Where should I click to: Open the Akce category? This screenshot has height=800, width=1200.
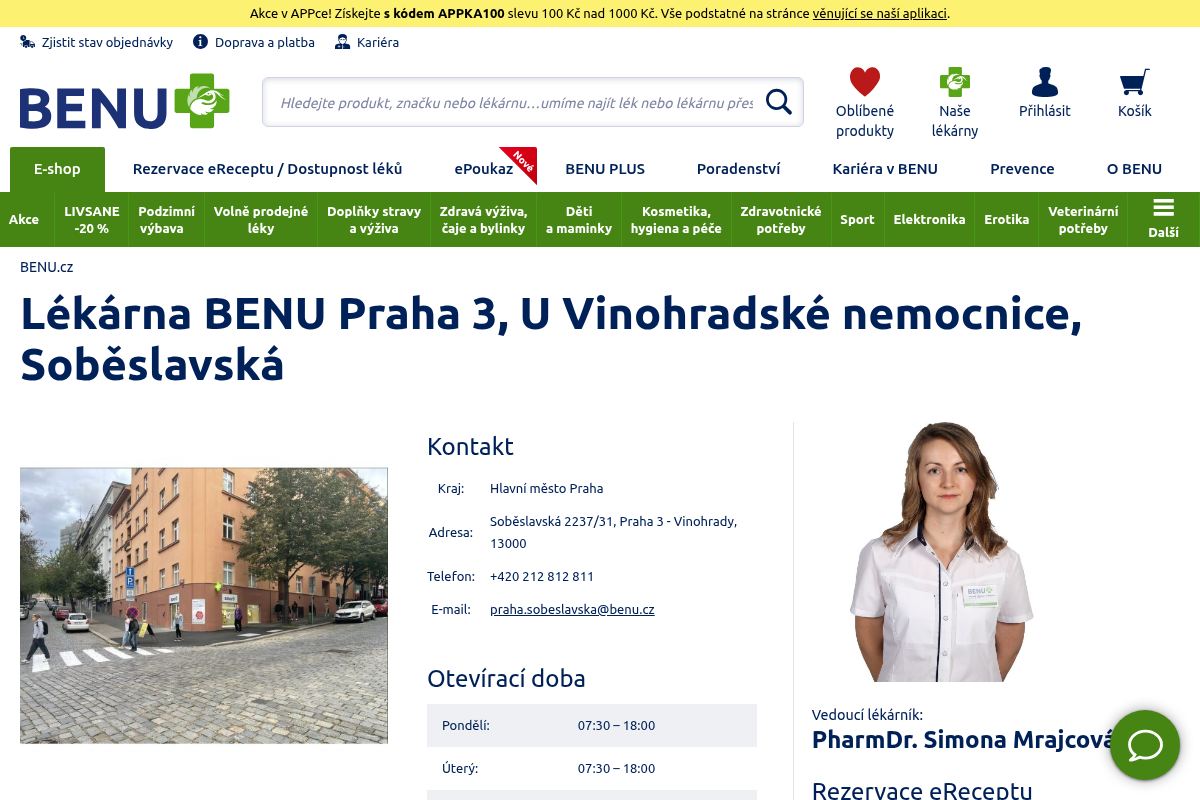(24, 219)
